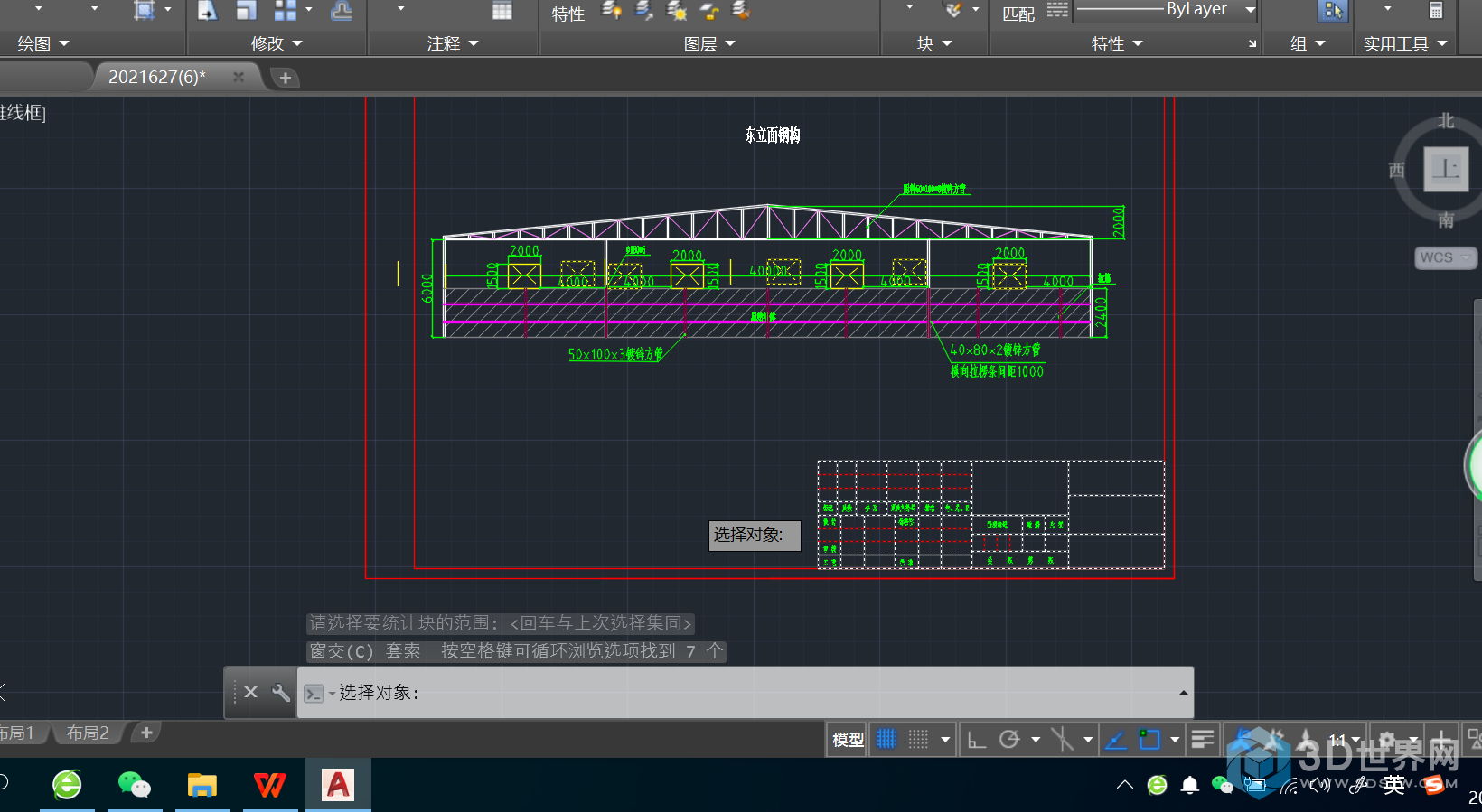Image resolution: width=1482 pixels, height=812 pixels.
Task: Expand the 图层 panel dropdown
Action: click(709, 43)
